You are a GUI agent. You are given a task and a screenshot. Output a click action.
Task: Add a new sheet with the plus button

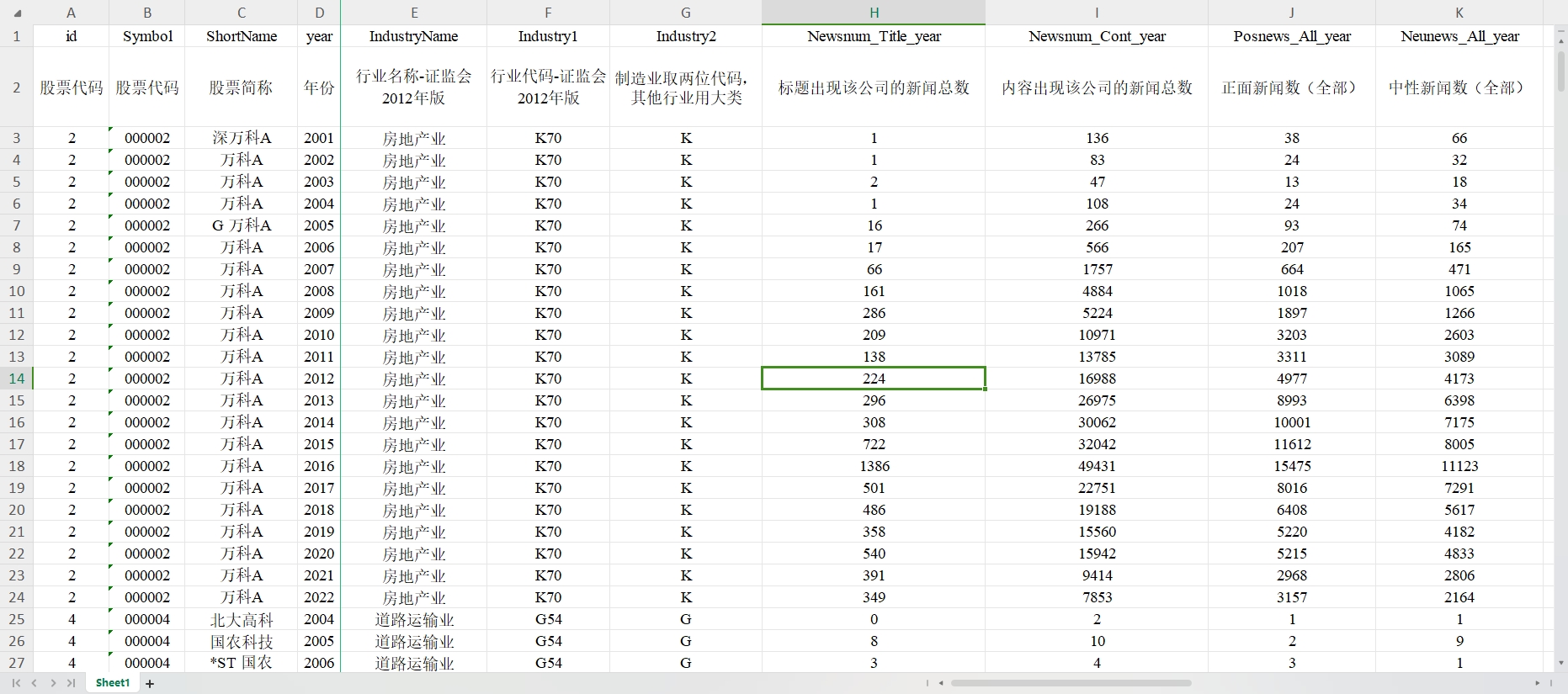(151, 684)
